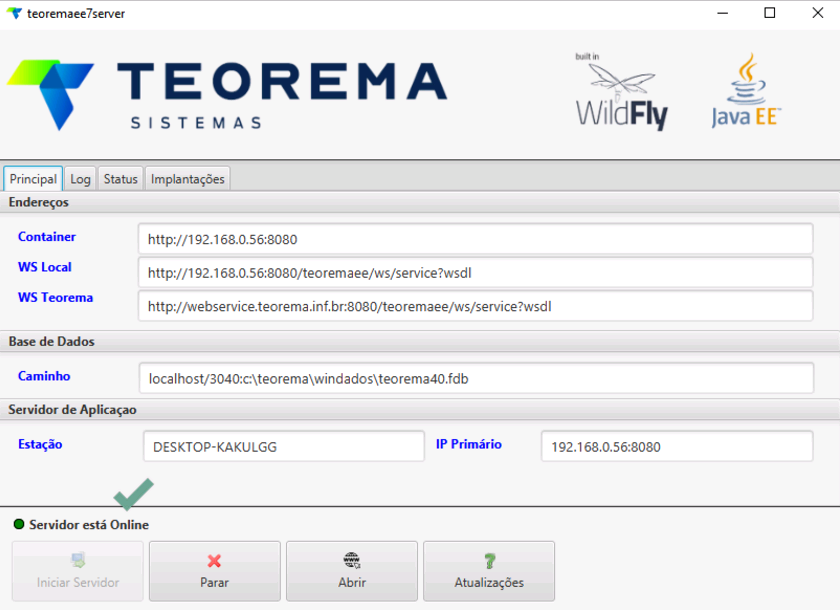840x610 pixels.
Task: Click the Servidor está Online status text
Action: (x=89, y=525)
